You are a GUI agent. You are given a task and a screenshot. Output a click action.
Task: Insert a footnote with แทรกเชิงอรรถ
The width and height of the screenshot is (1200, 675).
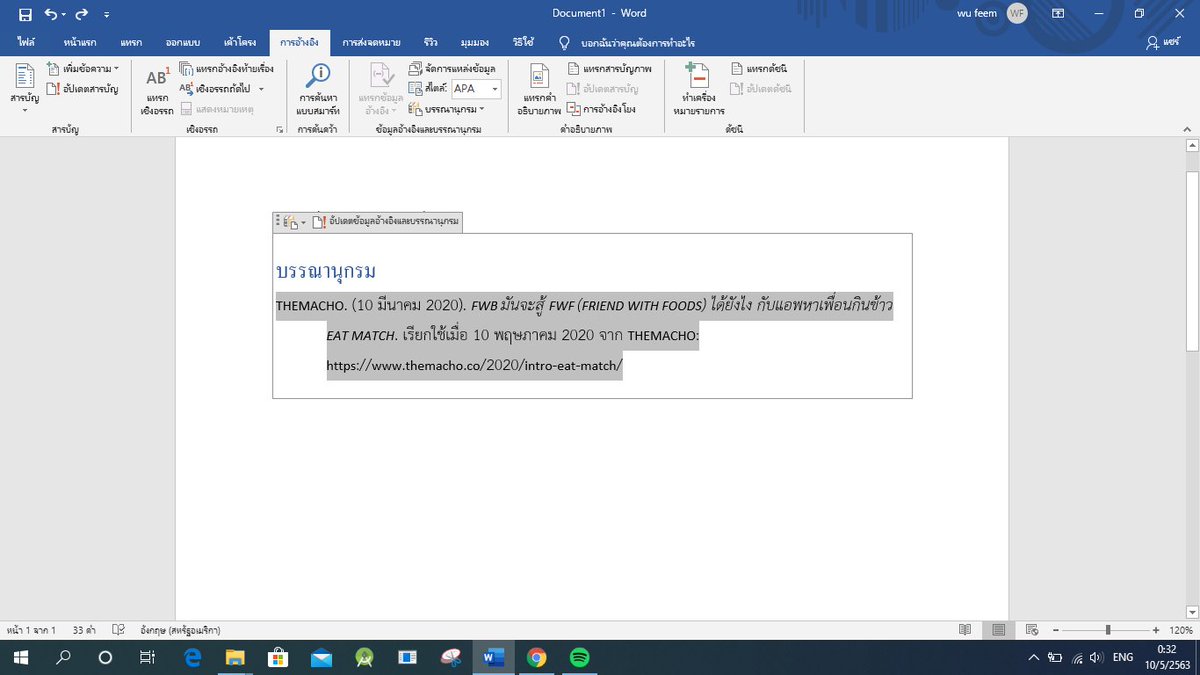click(157, 90)
